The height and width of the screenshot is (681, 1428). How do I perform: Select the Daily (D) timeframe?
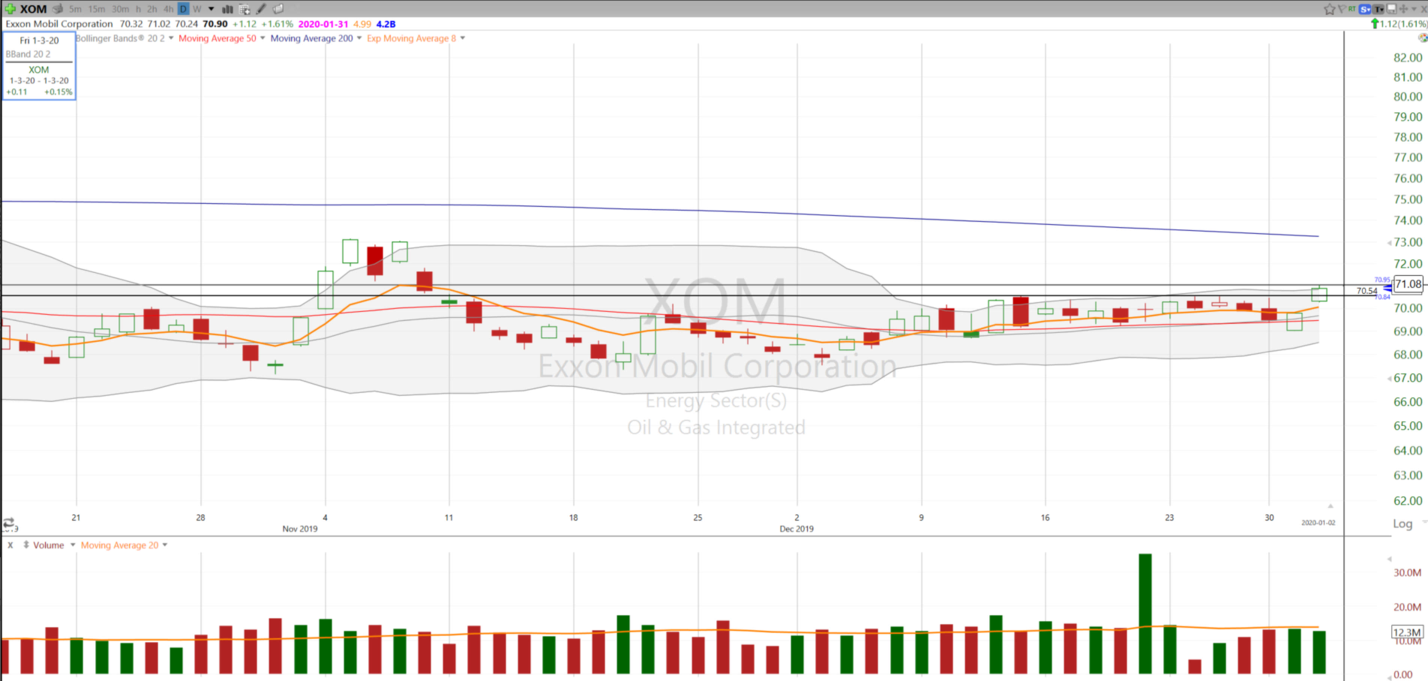183,9
